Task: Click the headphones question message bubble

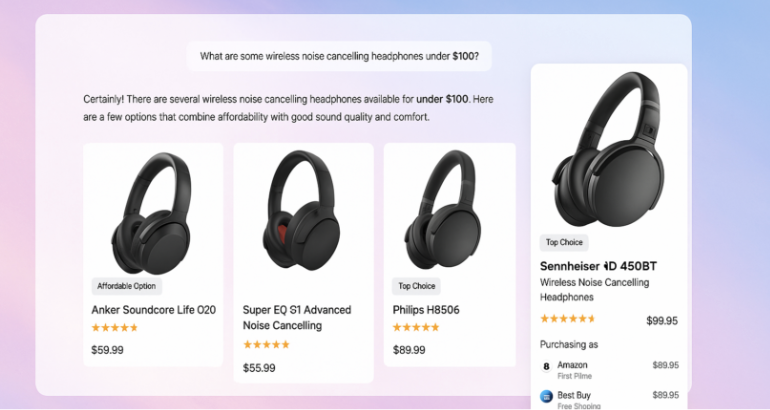Action: coord(339,56)
